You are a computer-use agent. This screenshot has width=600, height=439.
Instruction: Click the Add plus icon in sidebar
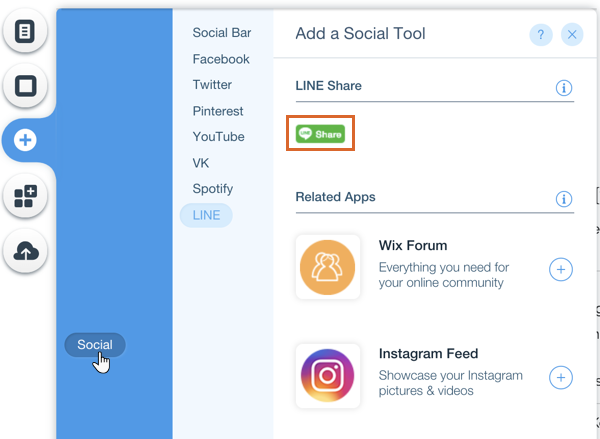click(x=25, y=141)
